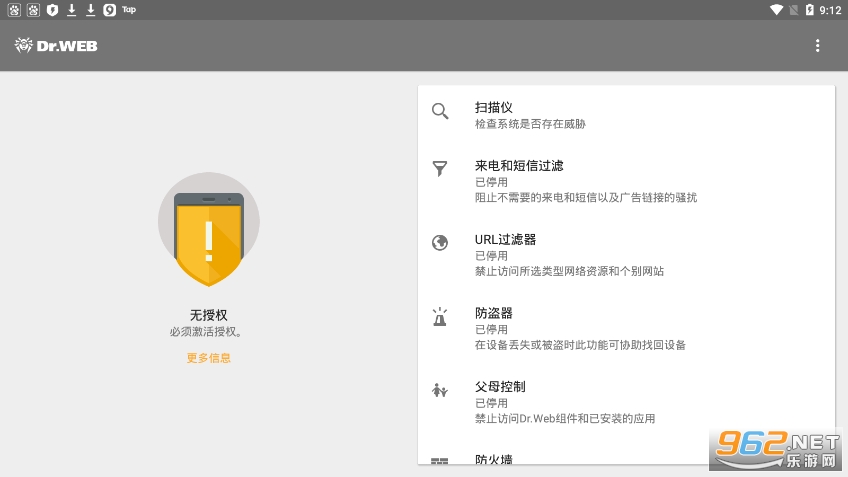Tap the call and SMS filter funnel icon
Image resolution: width=848 pixels, height=477 pixels.
[x=440, y=169]
